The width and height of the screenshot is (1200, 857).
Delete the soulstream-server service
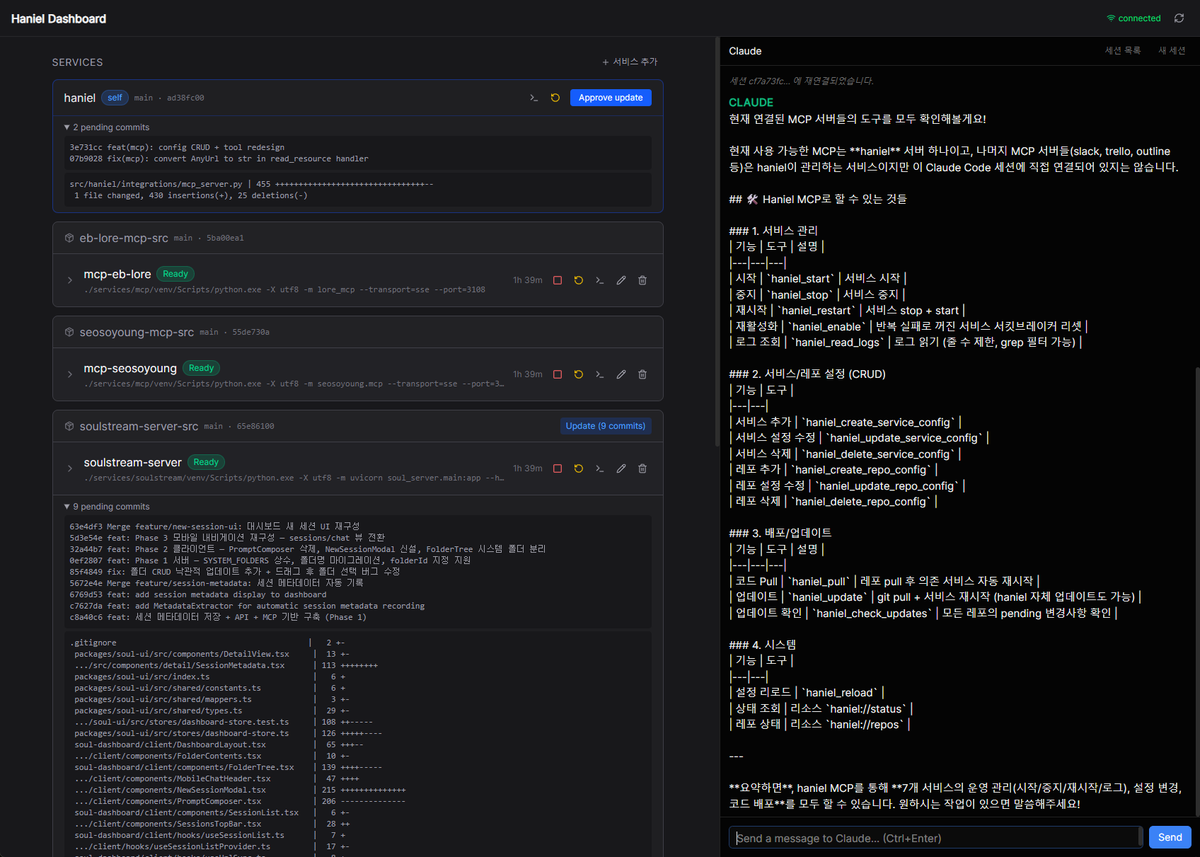coord(642,468)
